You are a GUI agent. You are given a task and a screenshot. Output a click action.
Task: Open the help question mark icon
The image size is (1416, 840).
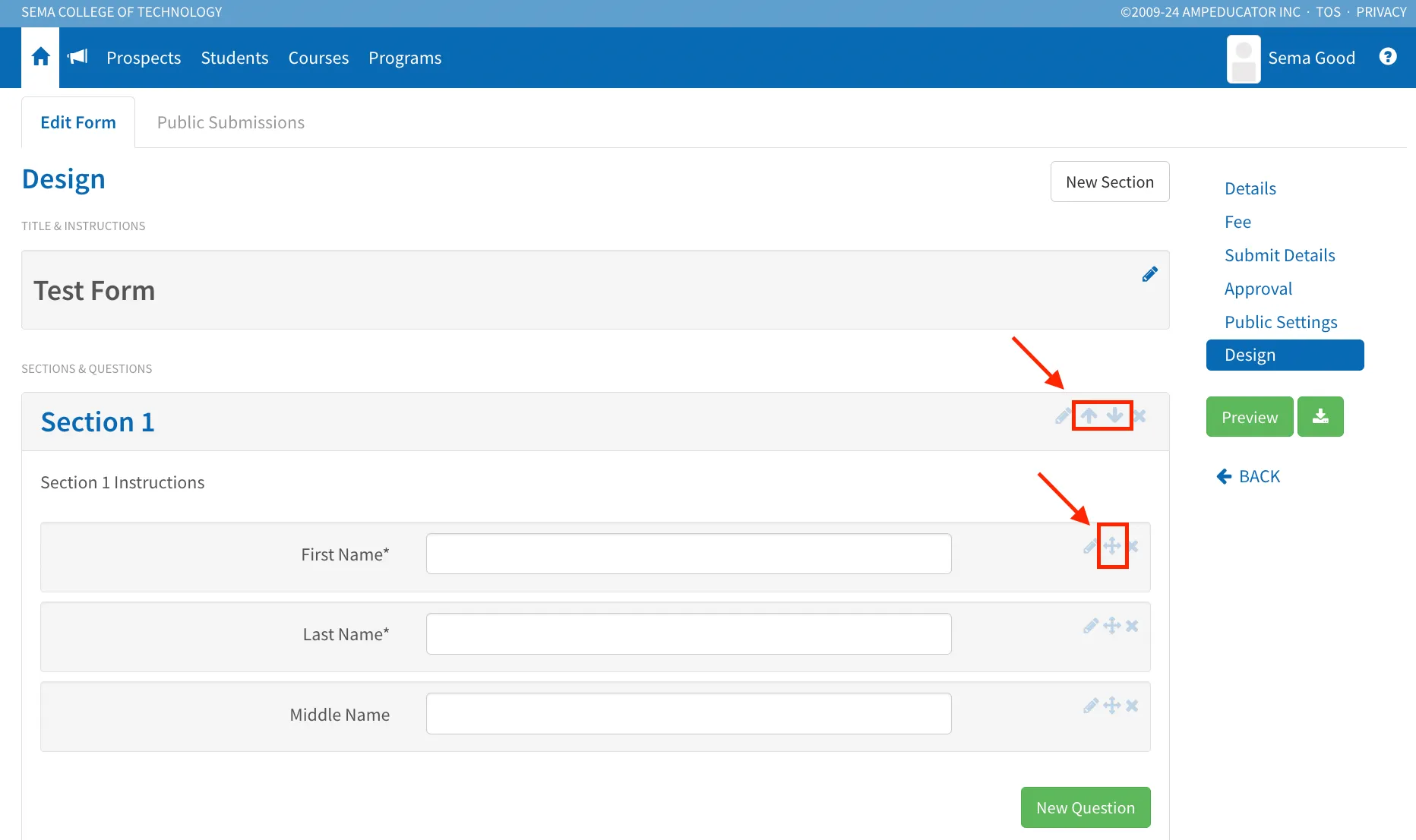click(1388, 57)
